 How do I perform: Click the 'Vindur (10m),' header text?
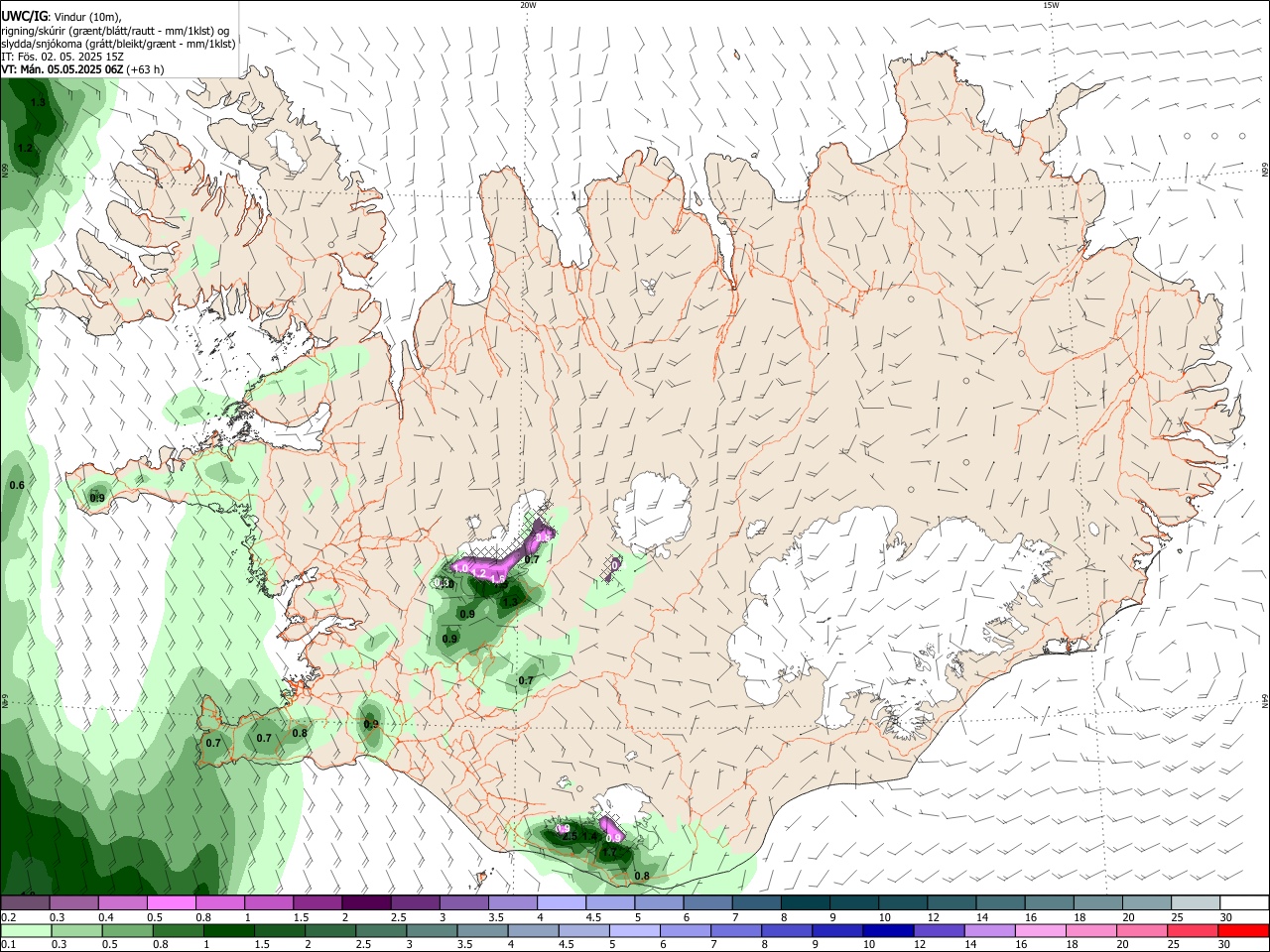(x=87, y=17)
